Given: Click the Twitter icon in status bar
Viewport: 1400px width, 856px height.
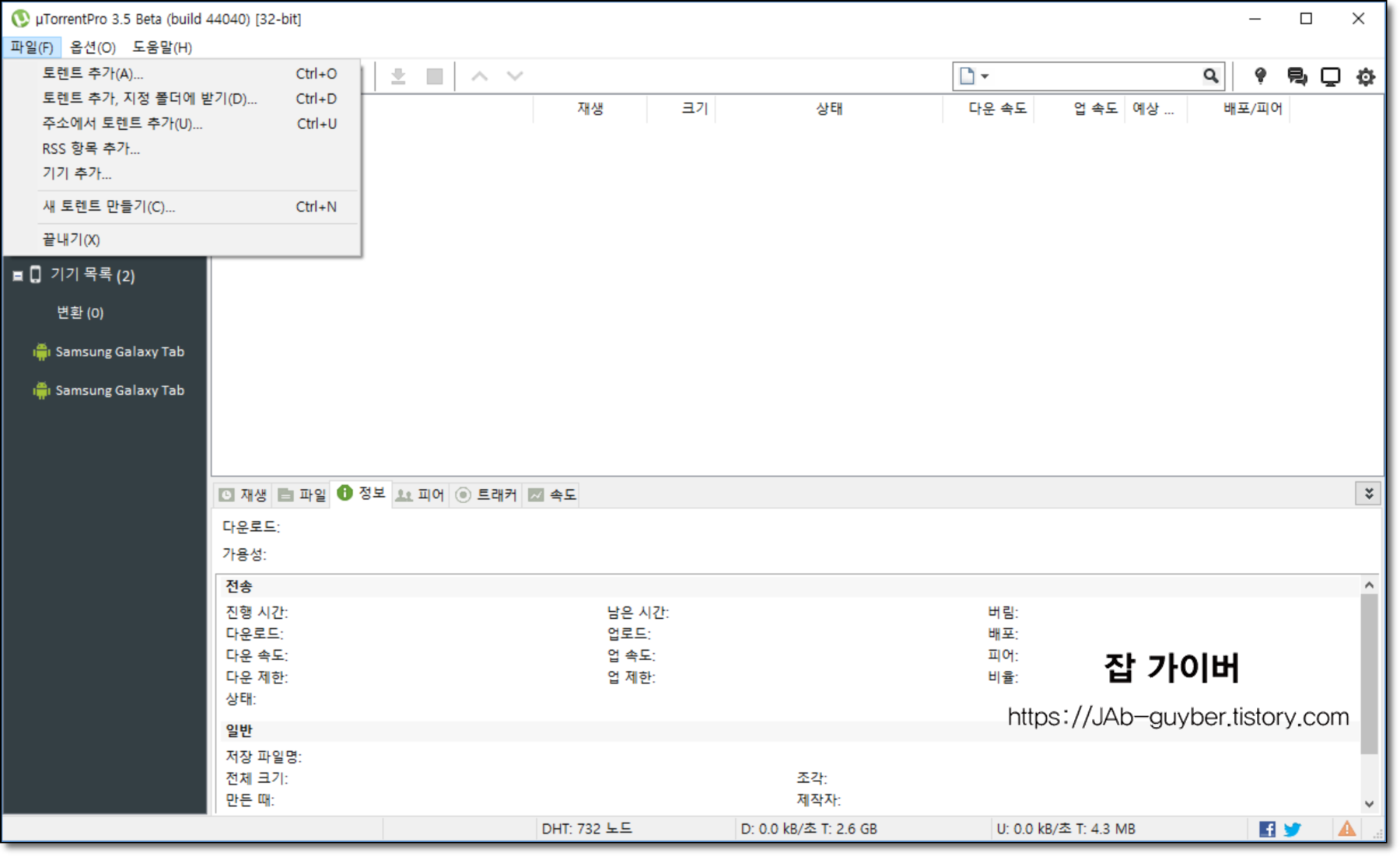Looking at the screenshot, I should coord(1293,830).
